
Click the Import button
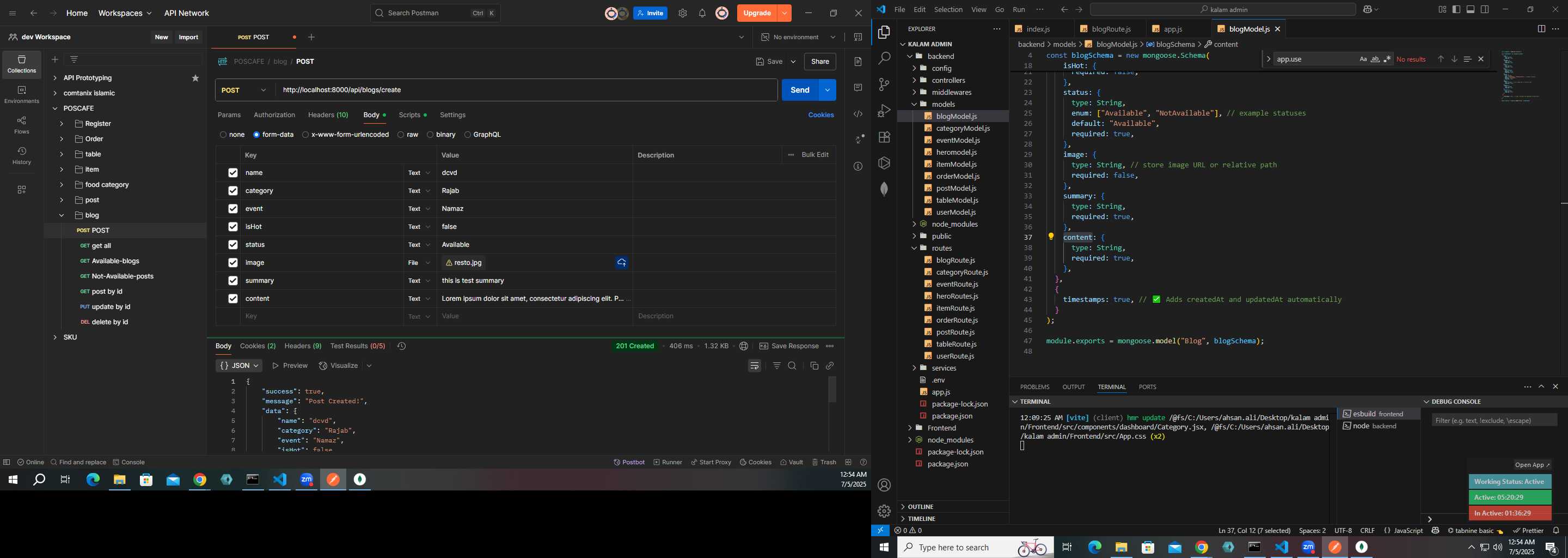pyautogui.click(x=189, y=37)
